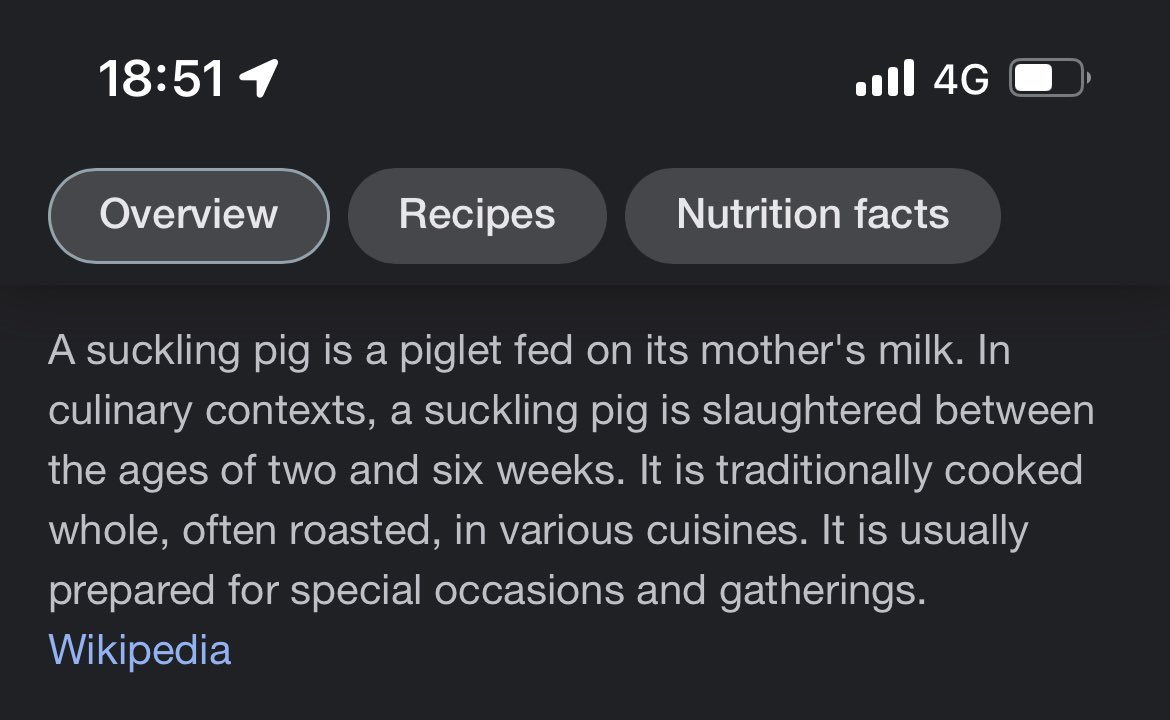Tap the 18:51 clock in status bar
The height and width of the screenshot is (720, 1170).
(x=161, y=78)
